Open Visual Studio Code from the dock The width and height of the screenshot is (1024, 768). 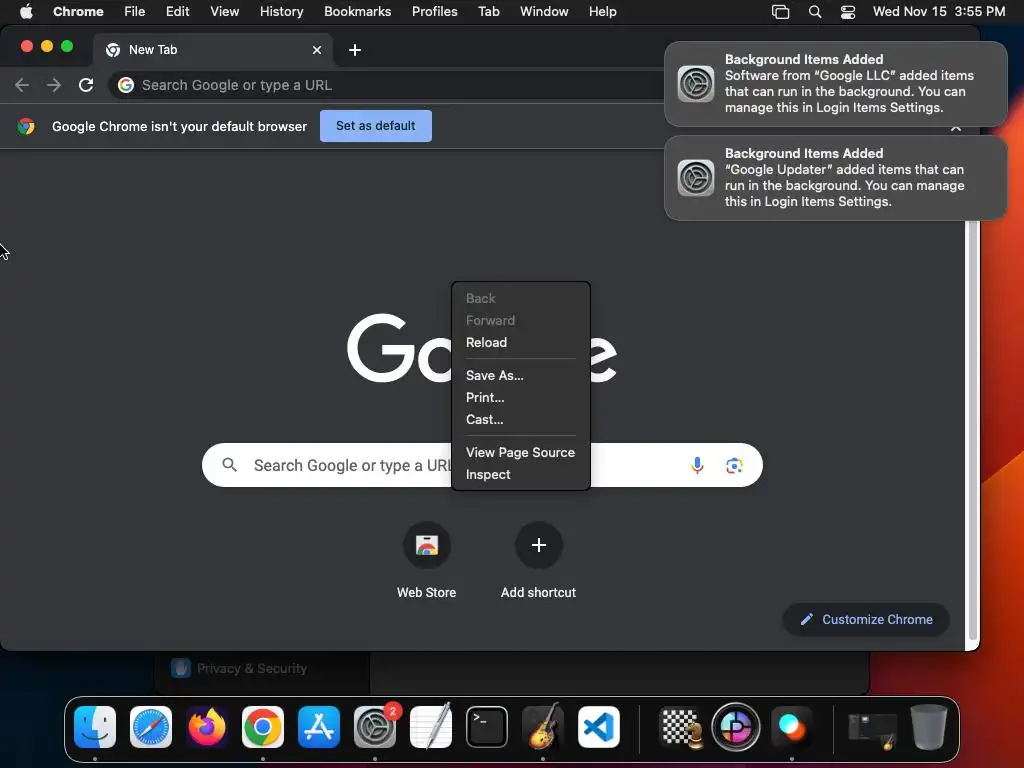[599, 727]
